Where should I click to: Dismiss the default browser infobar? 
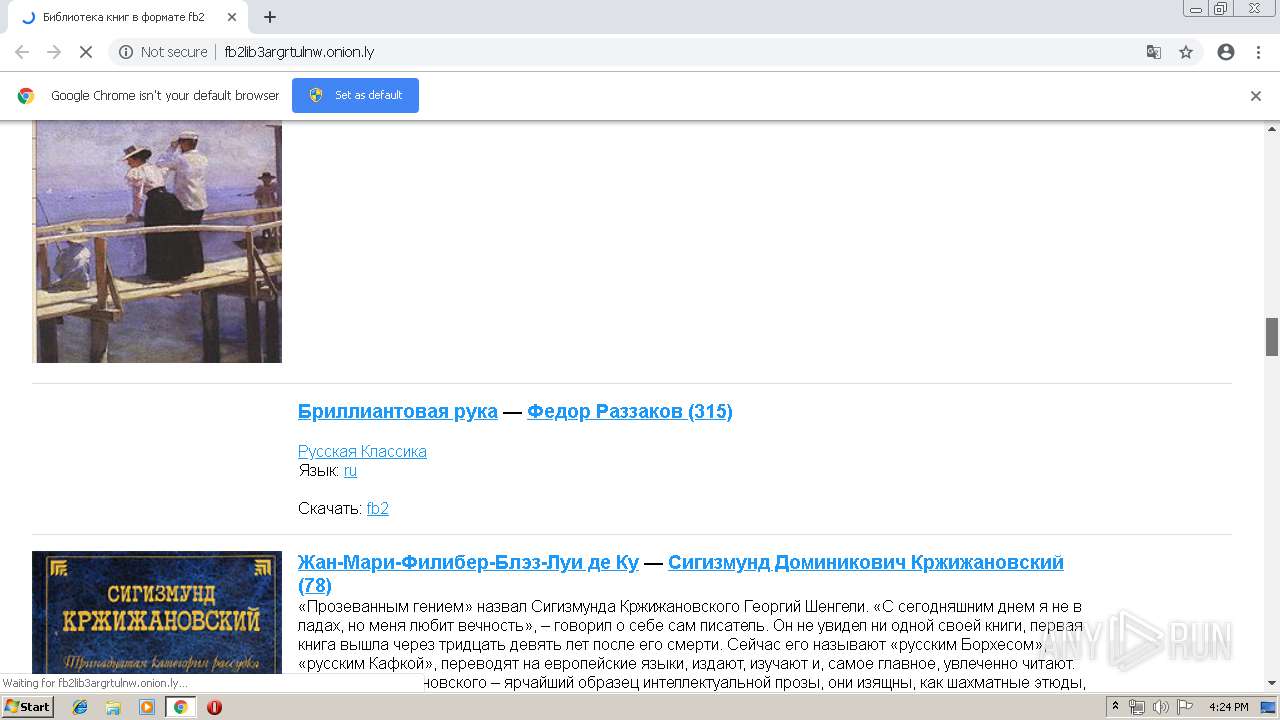(1256, 96)
